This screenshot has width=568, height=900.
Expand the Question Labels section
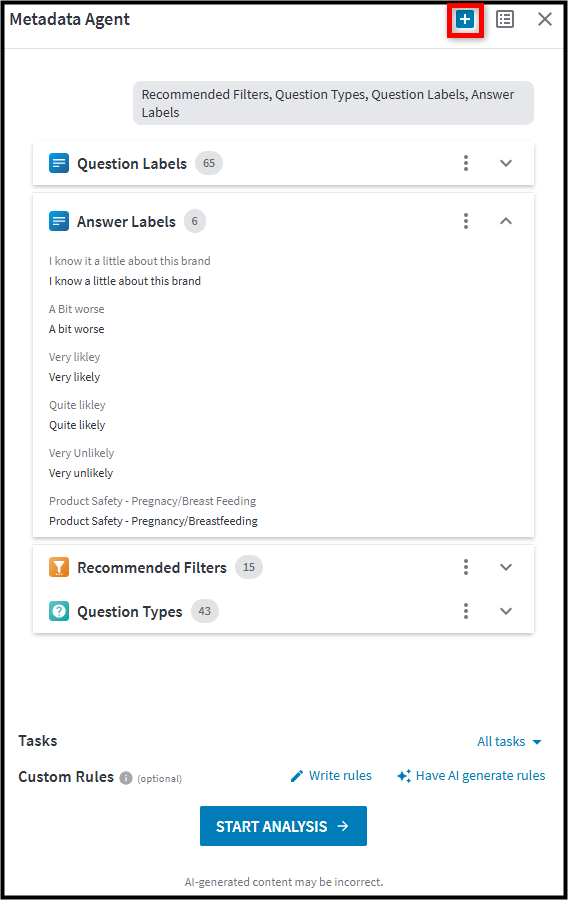point(505,163)
